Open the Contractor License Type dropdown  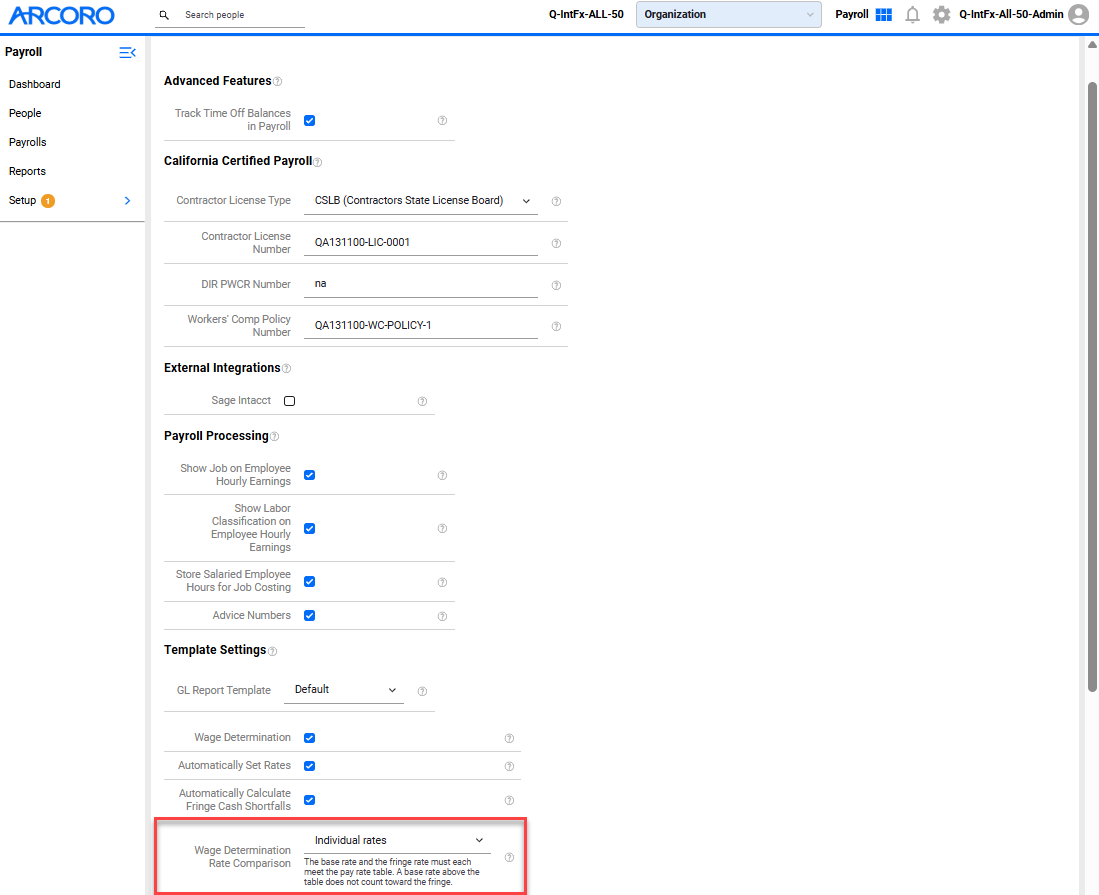point(421,201)
